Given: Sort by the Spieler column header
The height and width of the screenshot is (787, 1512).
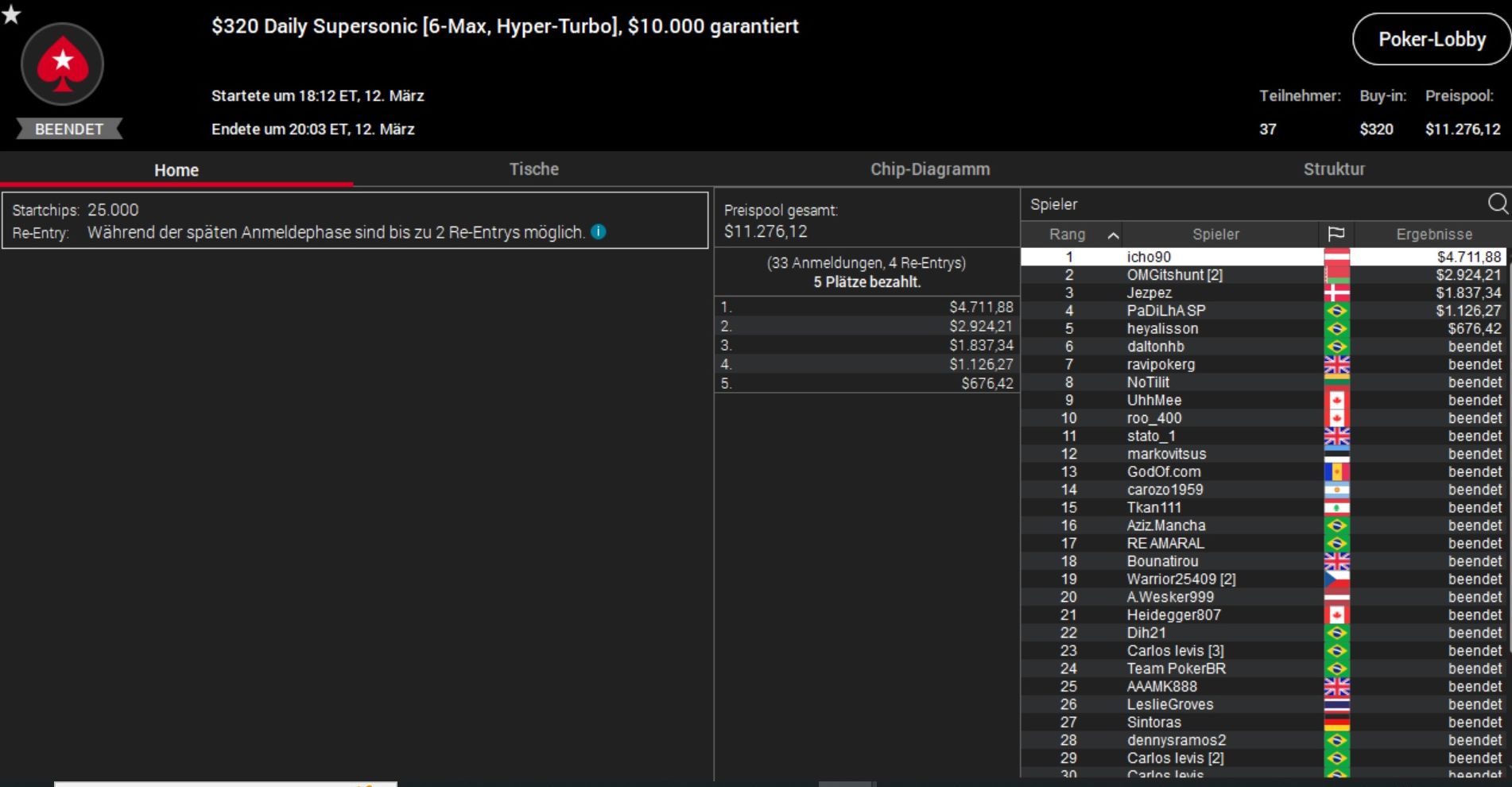Looking at the screenshot, I should pyautogui.click(x=1215, y=234).
